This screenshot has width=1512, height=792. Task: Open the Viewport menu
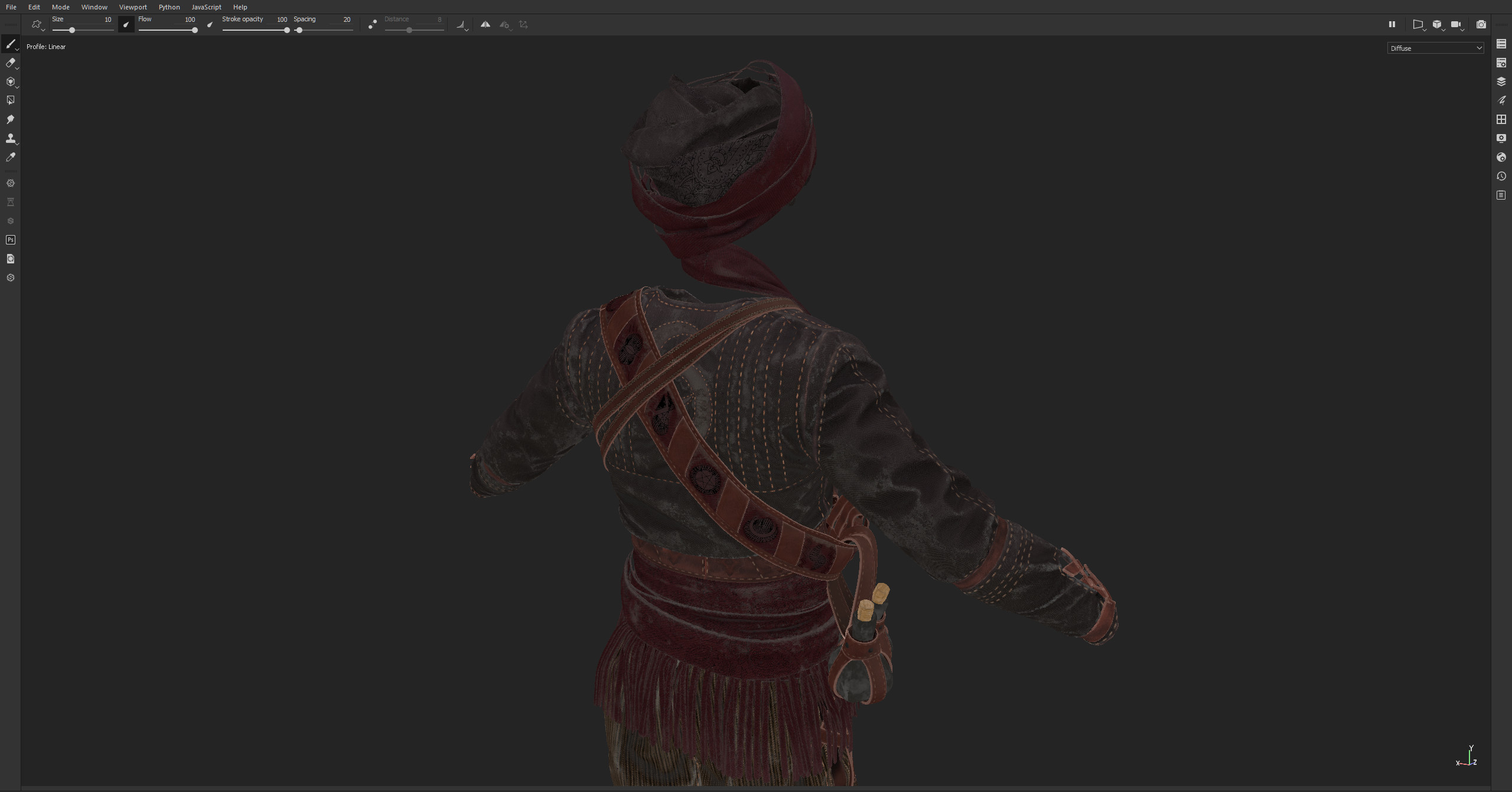133,7
